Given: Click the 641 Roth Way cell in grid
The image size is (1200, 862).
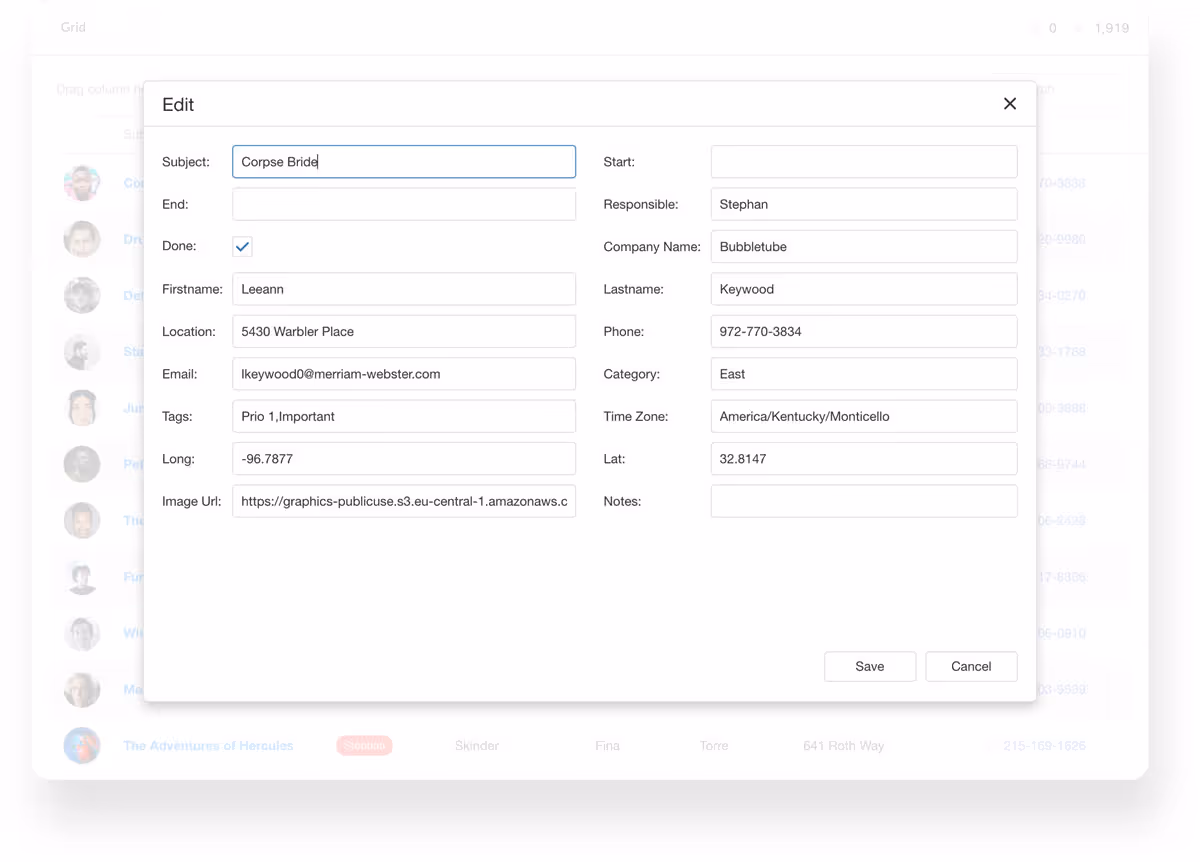Looking at the screenshot, I should 843,746.
